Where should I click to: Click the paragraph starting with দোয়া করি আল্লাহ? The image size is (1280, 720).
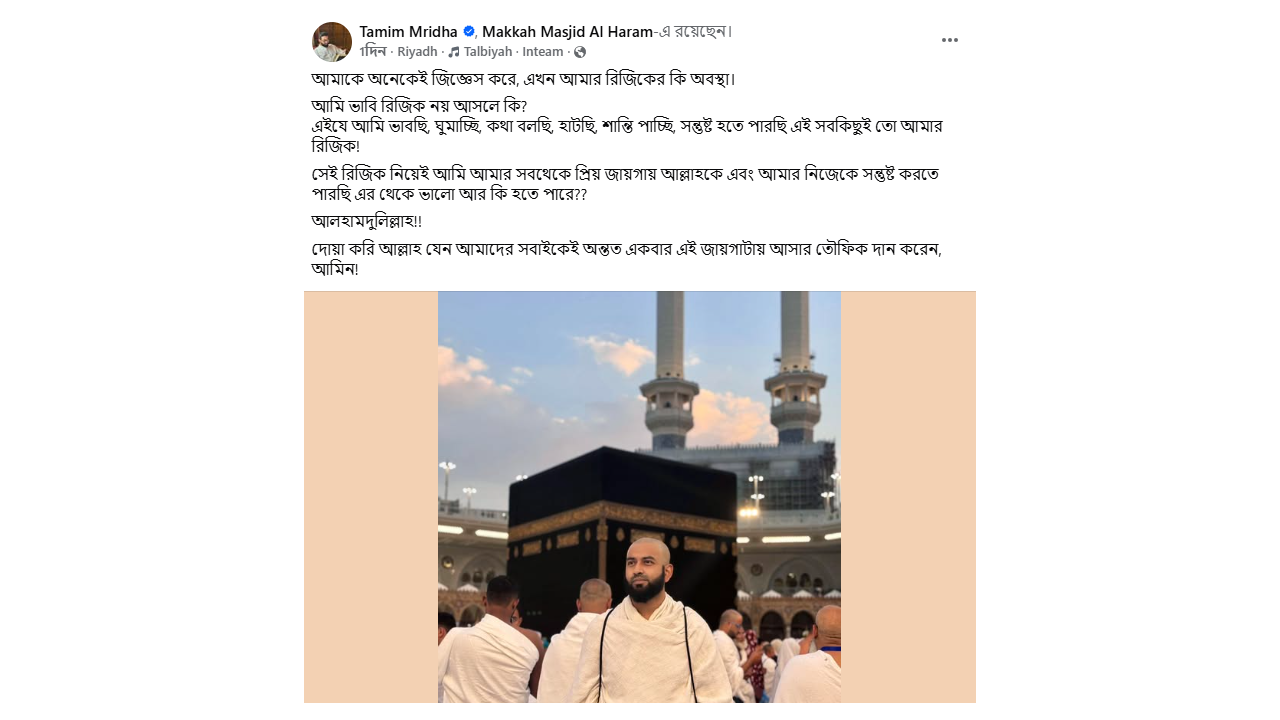pyautogui.click(x=627, y=259)
